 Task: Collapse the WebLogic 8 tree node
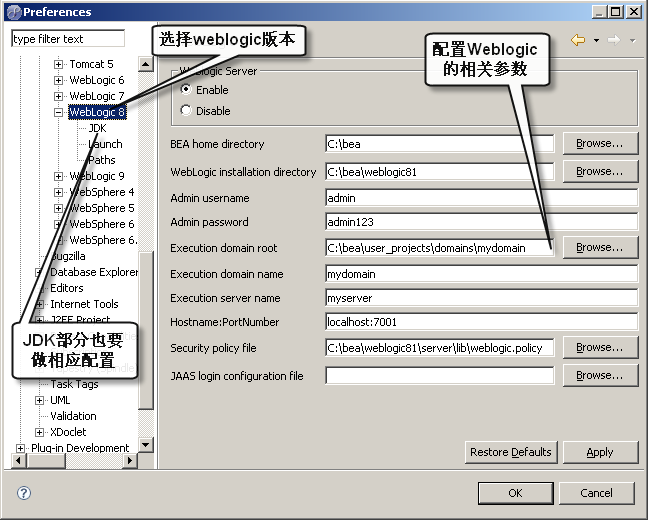[x=59, y=113]
